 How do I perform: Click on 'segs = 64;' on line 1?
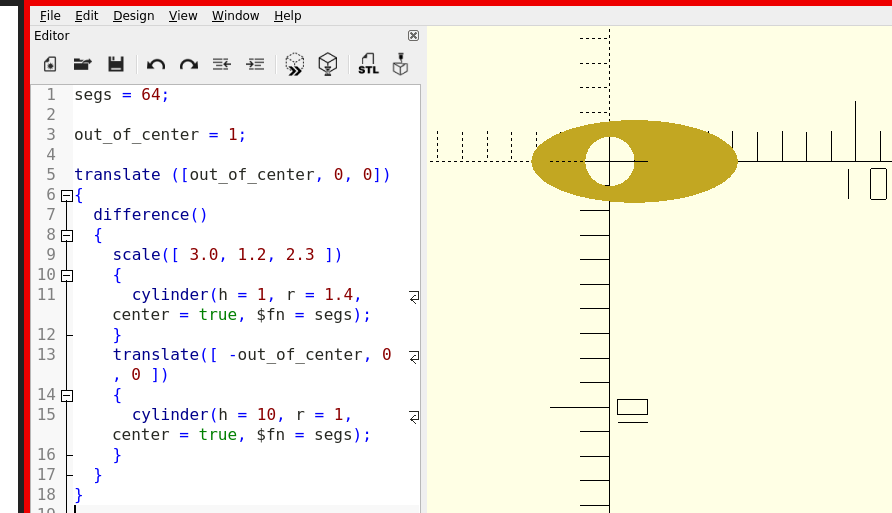click(122, 94)
